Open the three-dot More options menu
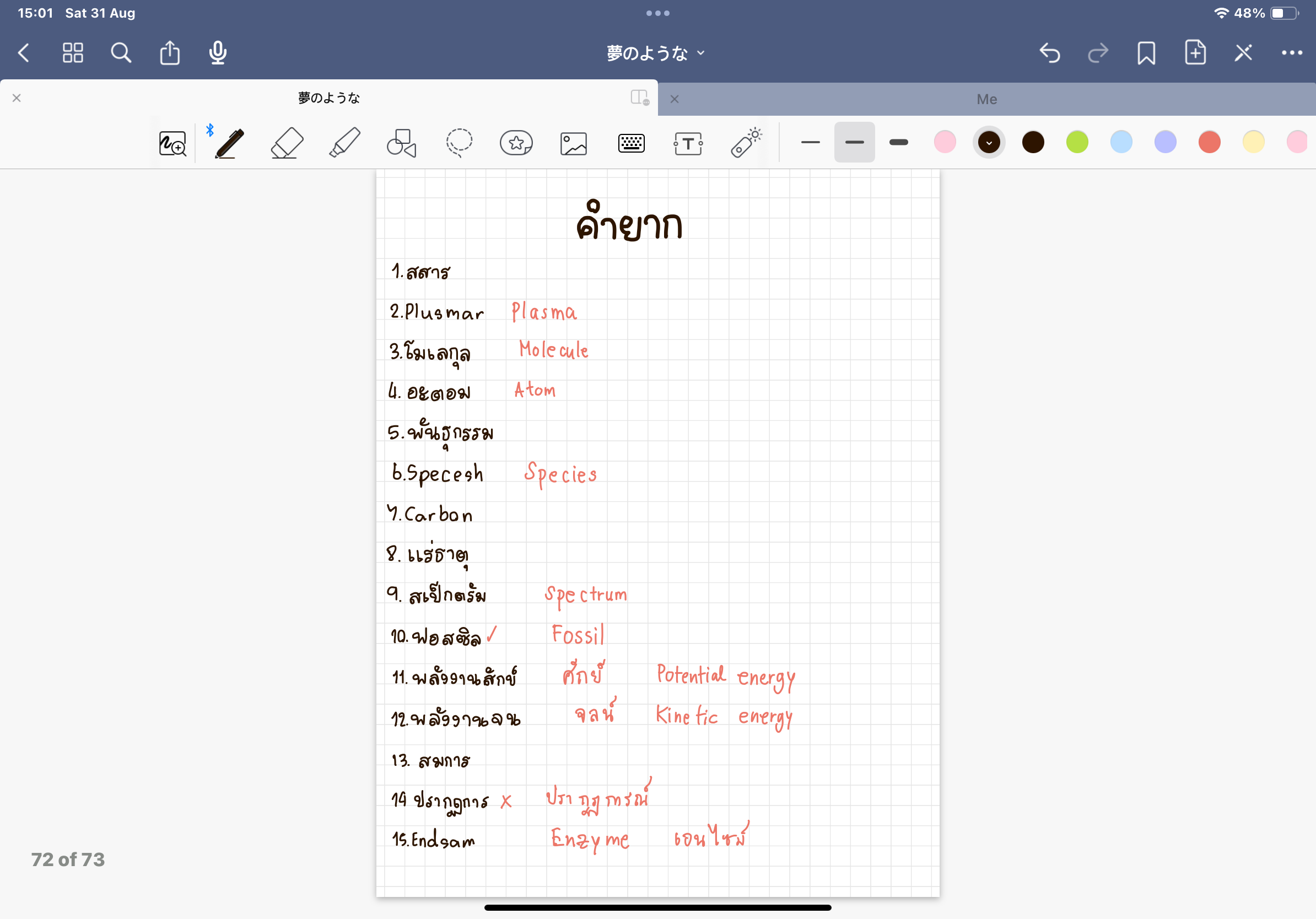Screen dimensions: 1316x919 click(x=1292, y=53)
